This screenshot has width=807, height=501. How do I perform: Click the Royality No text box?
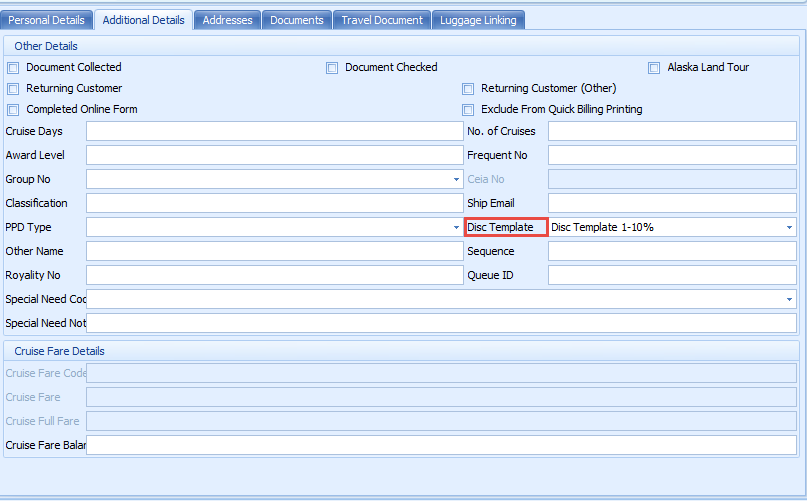point(275,275)
